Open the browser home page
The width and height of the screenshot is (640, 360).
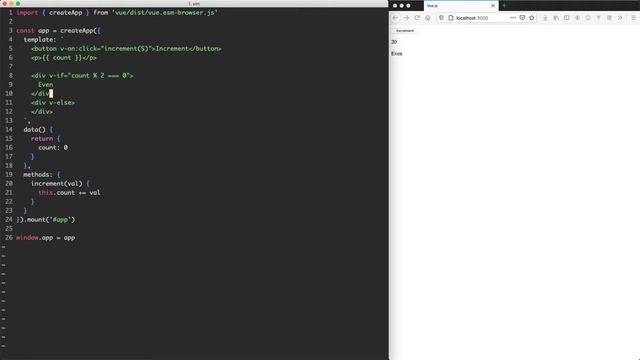(x=428, y=18)
